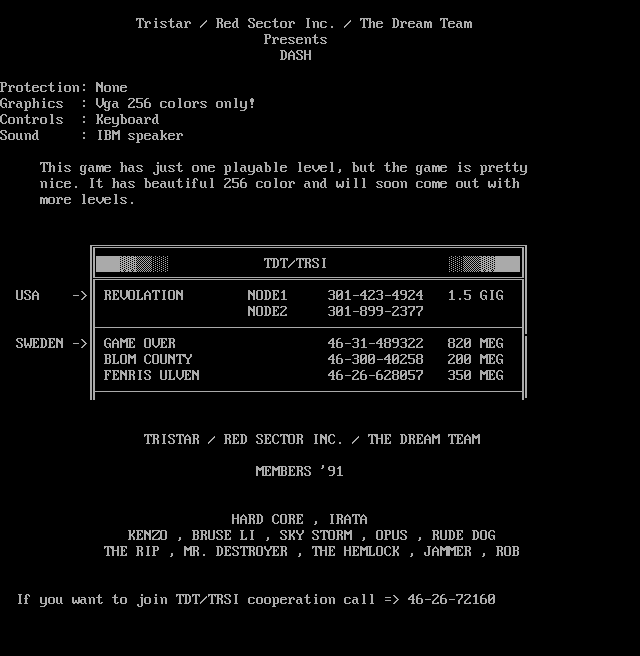Click the Vga 256 colors only! text

click(175, 104)
